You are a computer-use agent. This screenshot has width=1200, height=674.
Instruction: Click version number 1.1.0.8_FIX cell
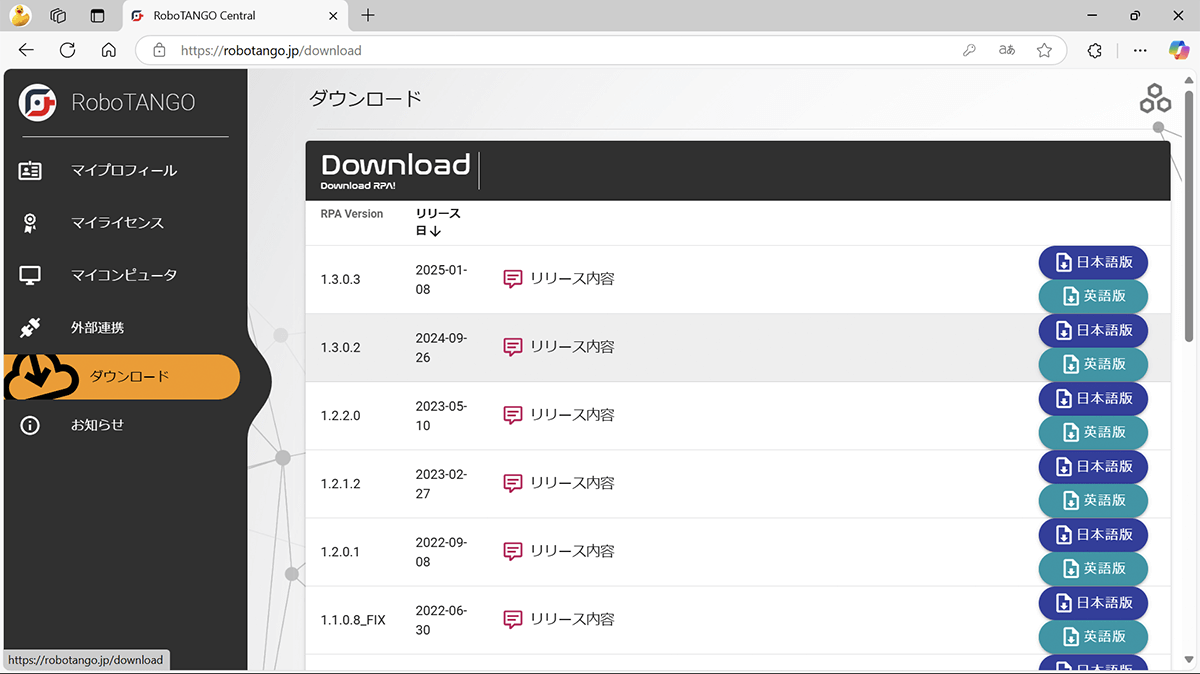point(353,620)
